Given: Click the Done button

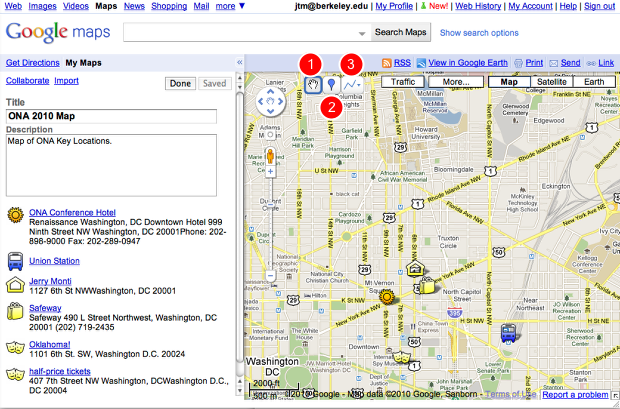Looking at the screenshot, I should click(x=180, y=83).
